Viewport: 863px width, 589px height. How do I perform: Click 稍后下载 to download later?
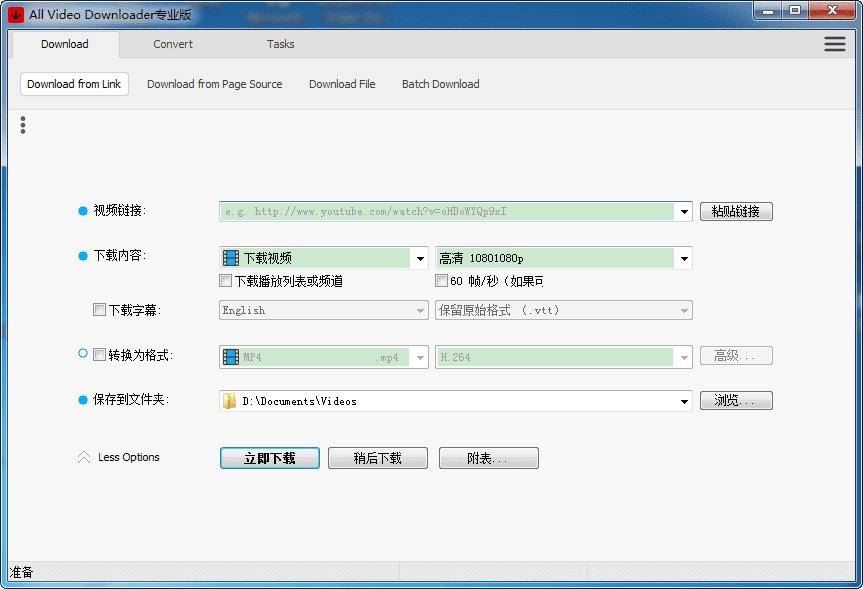[x=378, y=458]
